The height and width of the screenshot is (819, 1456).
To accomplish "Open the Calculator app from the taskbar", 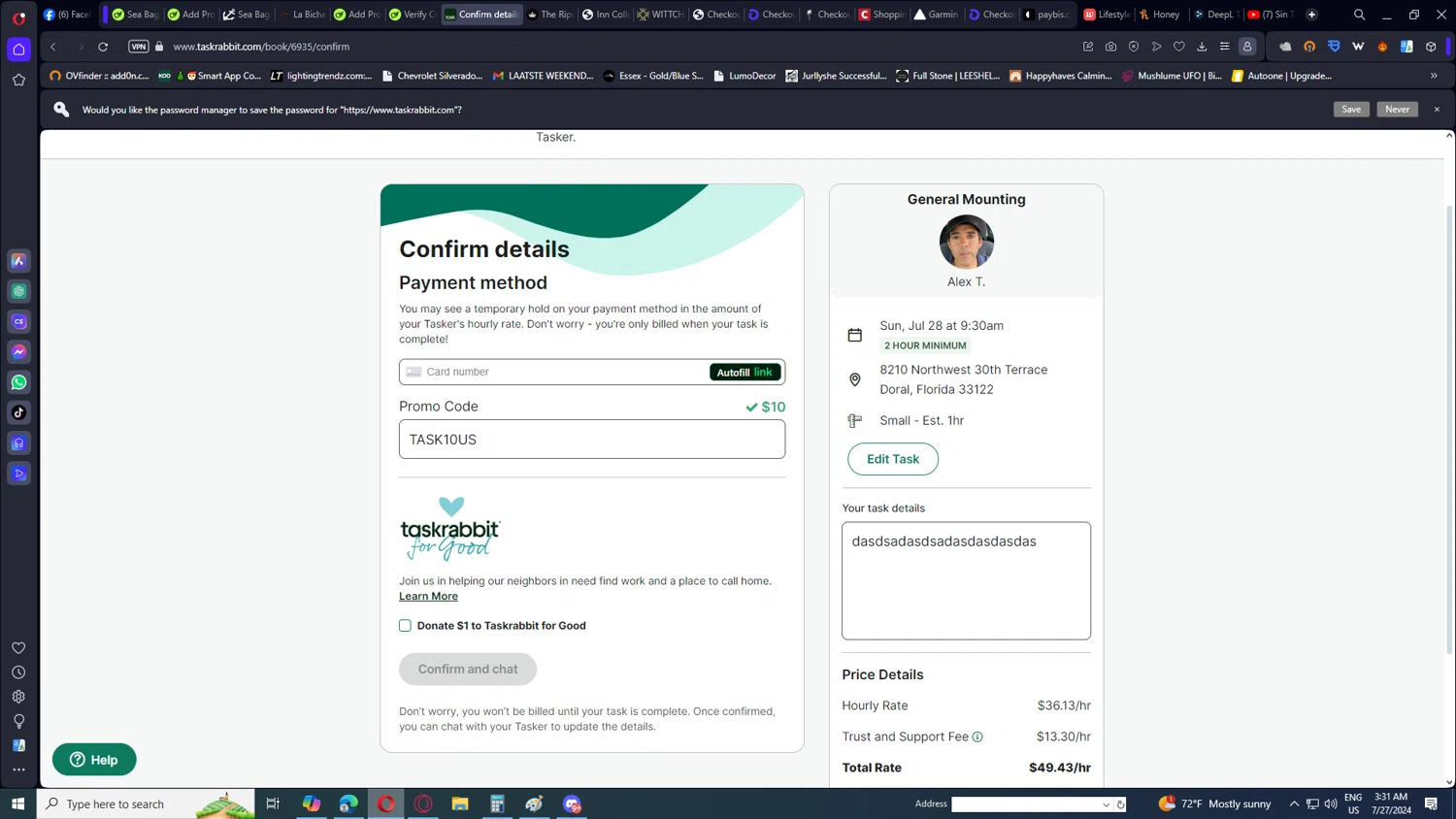I will (x=497, y=803).
